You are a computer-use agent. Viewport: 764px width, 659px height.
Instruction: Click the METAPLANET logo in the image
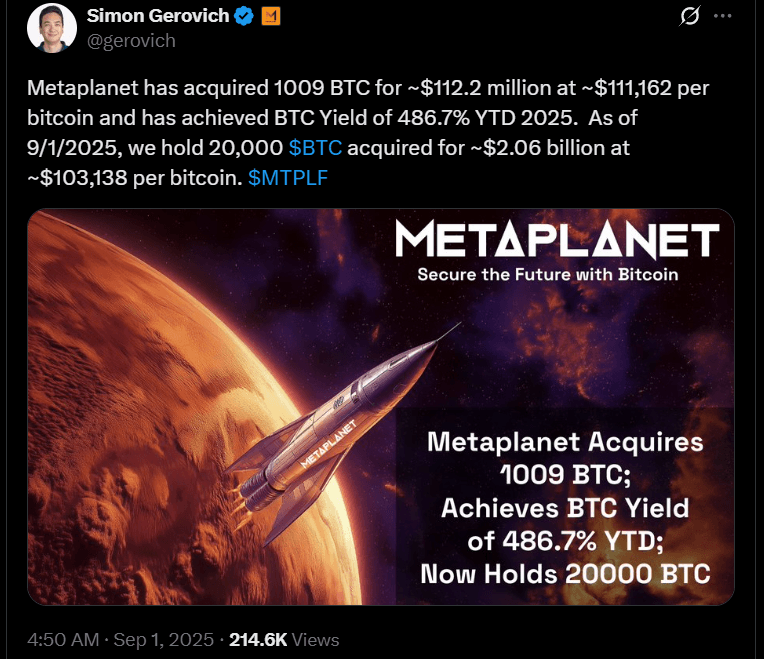click(557, 240)
